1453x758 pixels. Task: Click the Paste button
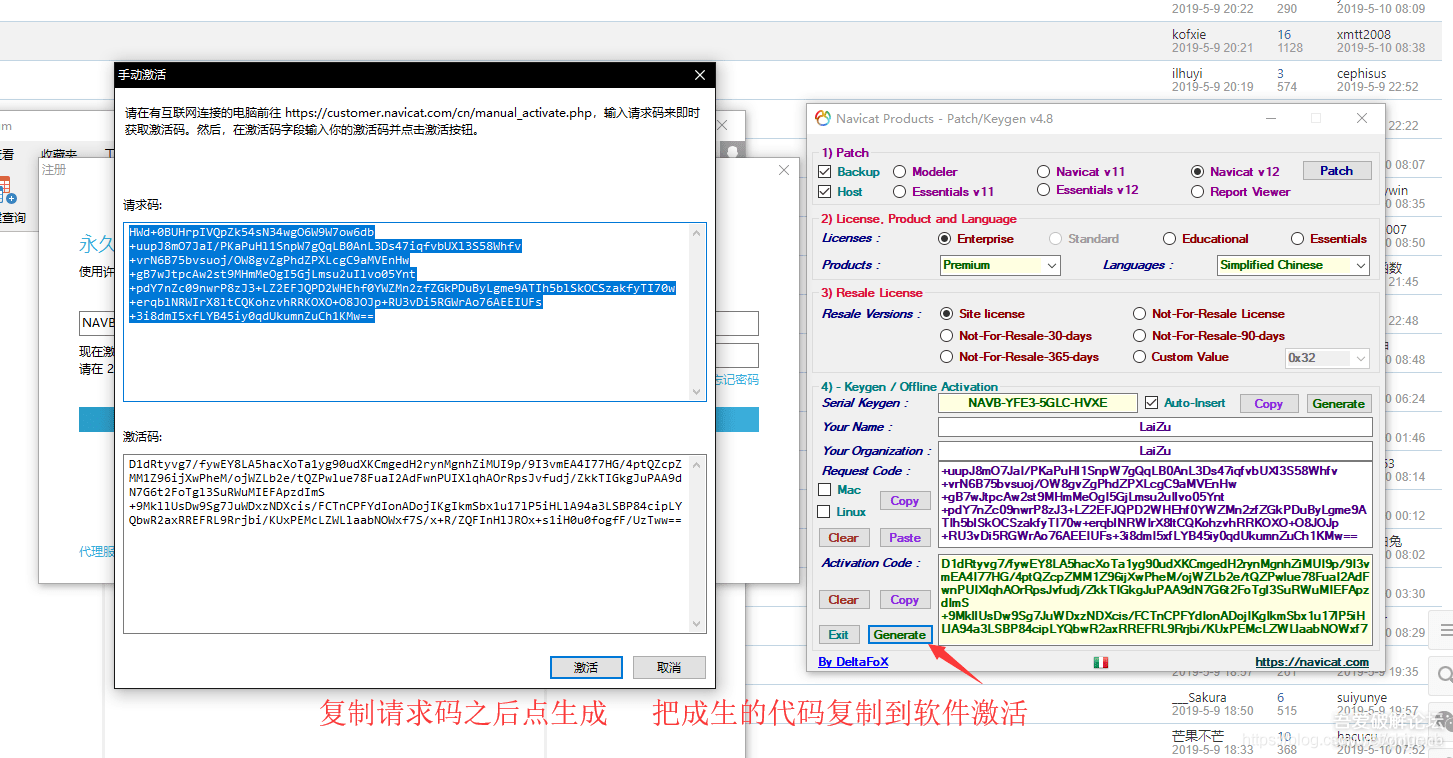click(904, 537)
